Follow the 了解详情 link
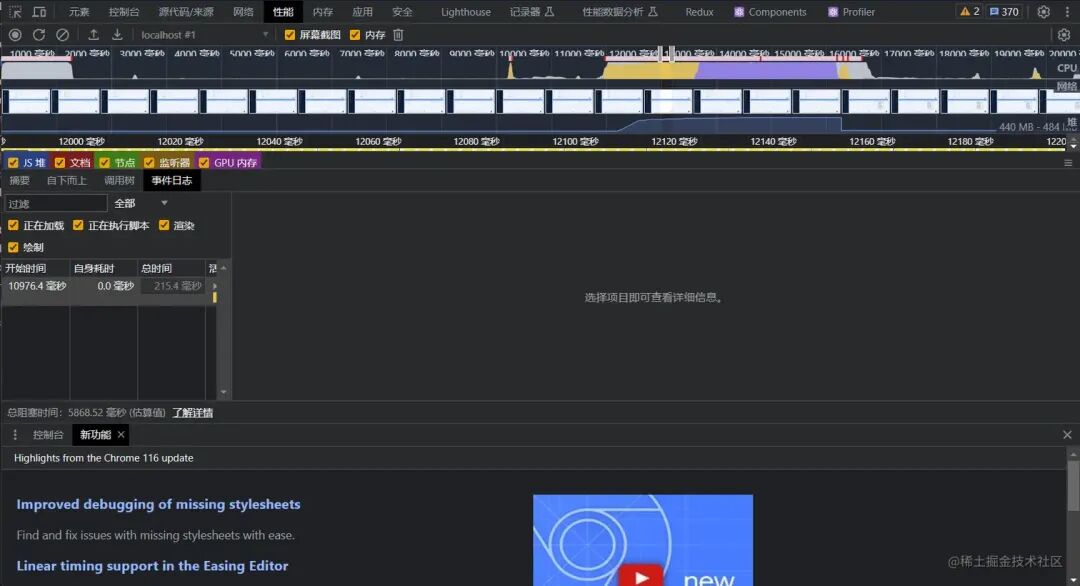1080x586 pixels. point(193,412)
